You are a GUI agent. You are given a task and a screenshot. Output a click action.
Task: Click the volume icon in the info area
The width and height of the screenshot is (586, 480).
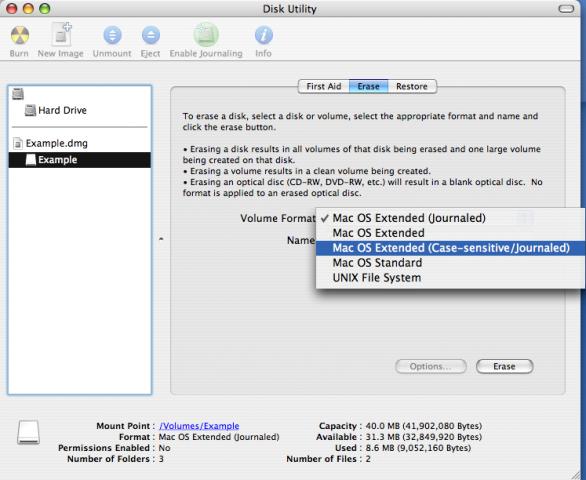[x=28, y=432]
